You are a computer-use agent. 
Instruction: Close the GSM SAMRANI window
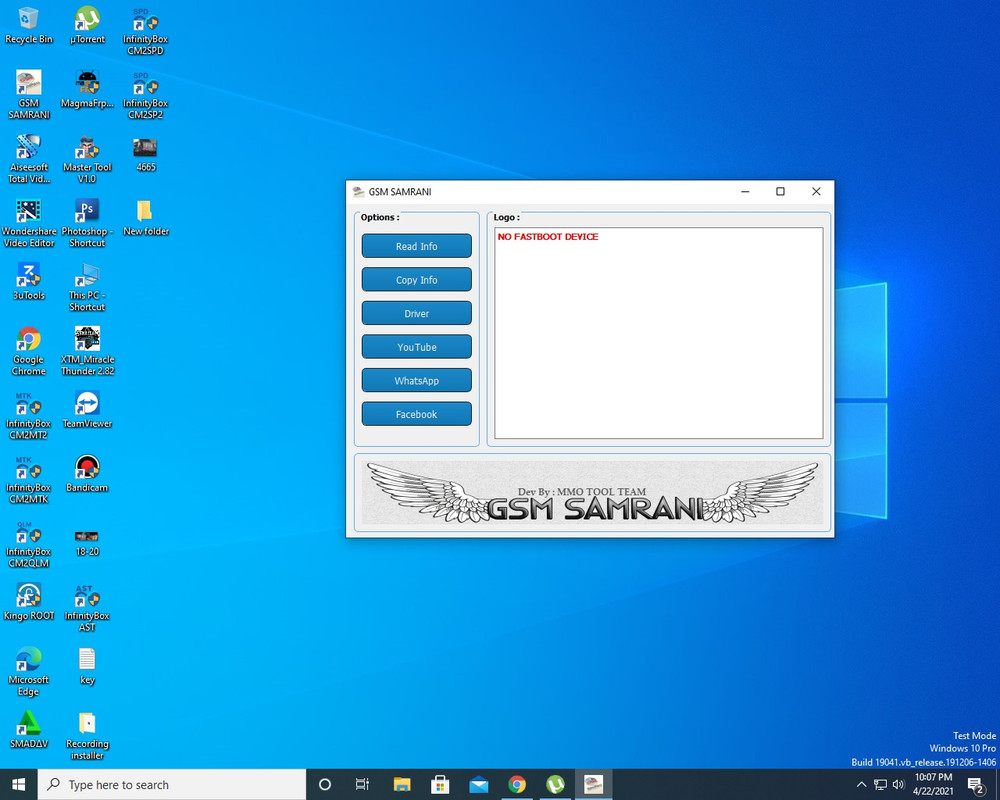[x=816, y=191]
